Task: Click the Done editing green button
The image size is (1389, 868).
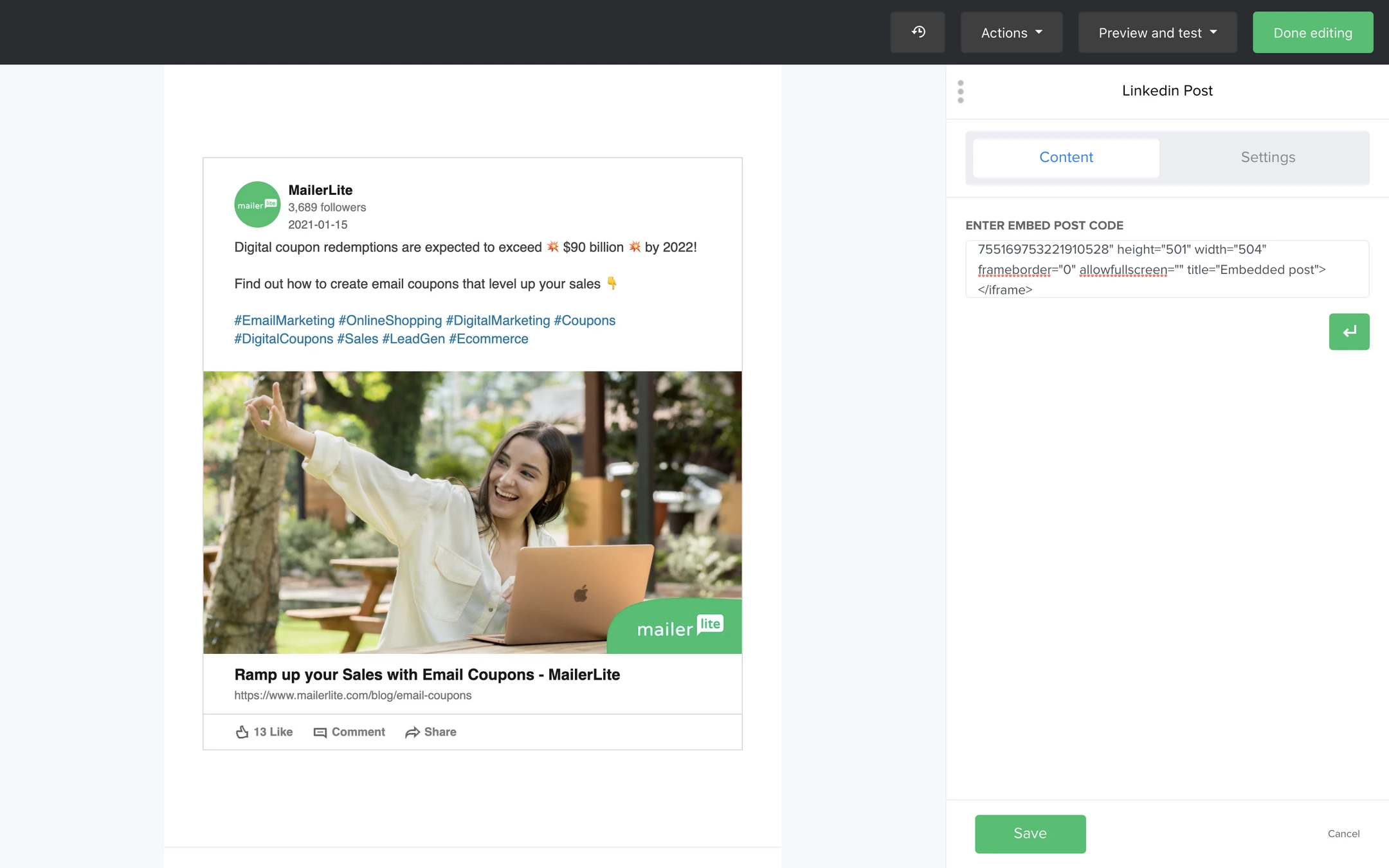Action: click(1312, 32)
